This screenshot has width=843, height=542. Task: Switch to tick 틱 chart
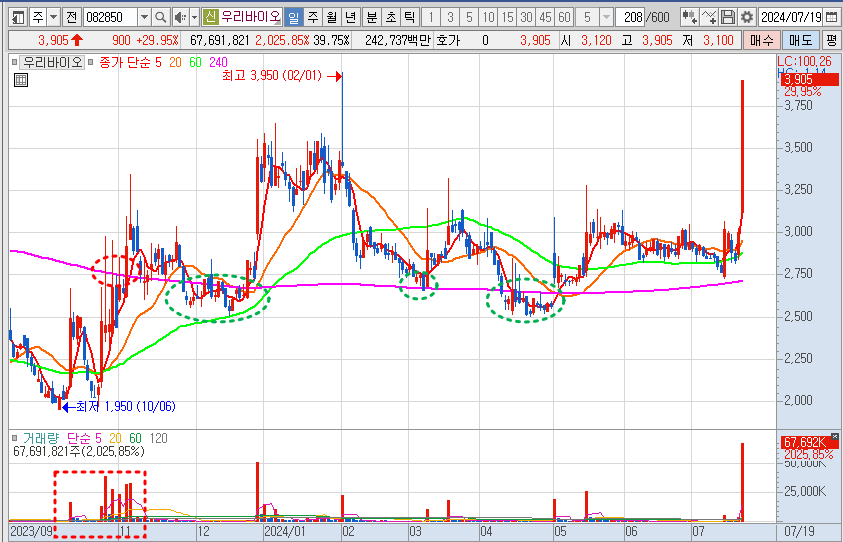[410, 18]
